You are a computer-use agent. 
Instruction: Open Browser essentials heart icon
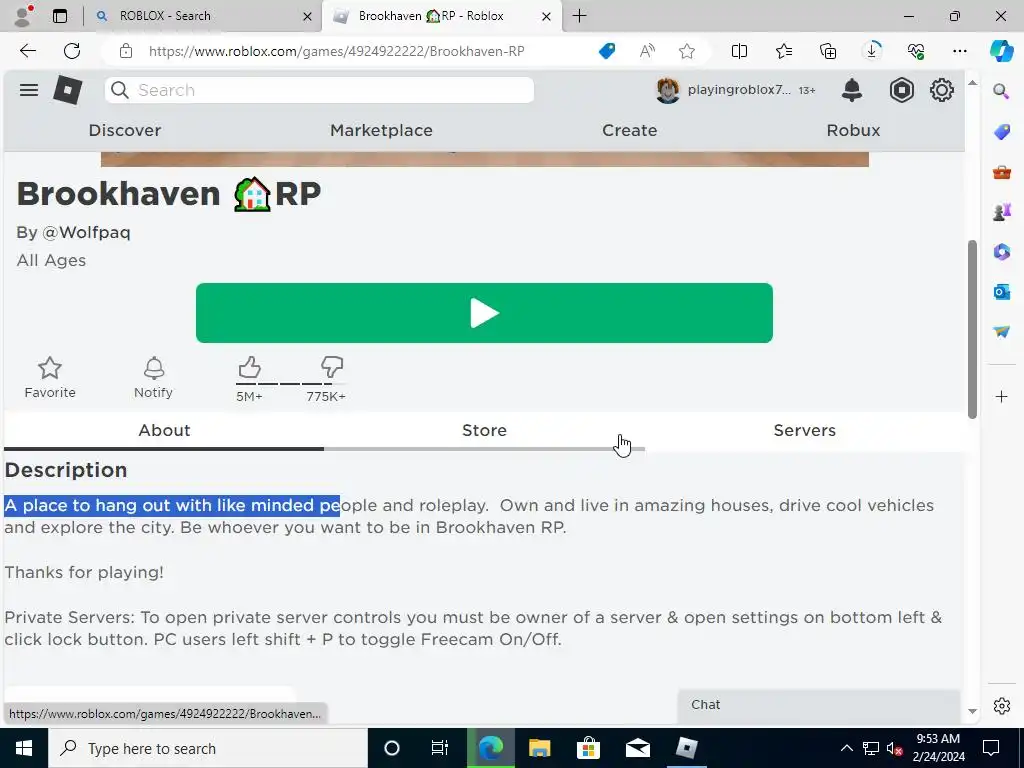(x=916, y=51)
